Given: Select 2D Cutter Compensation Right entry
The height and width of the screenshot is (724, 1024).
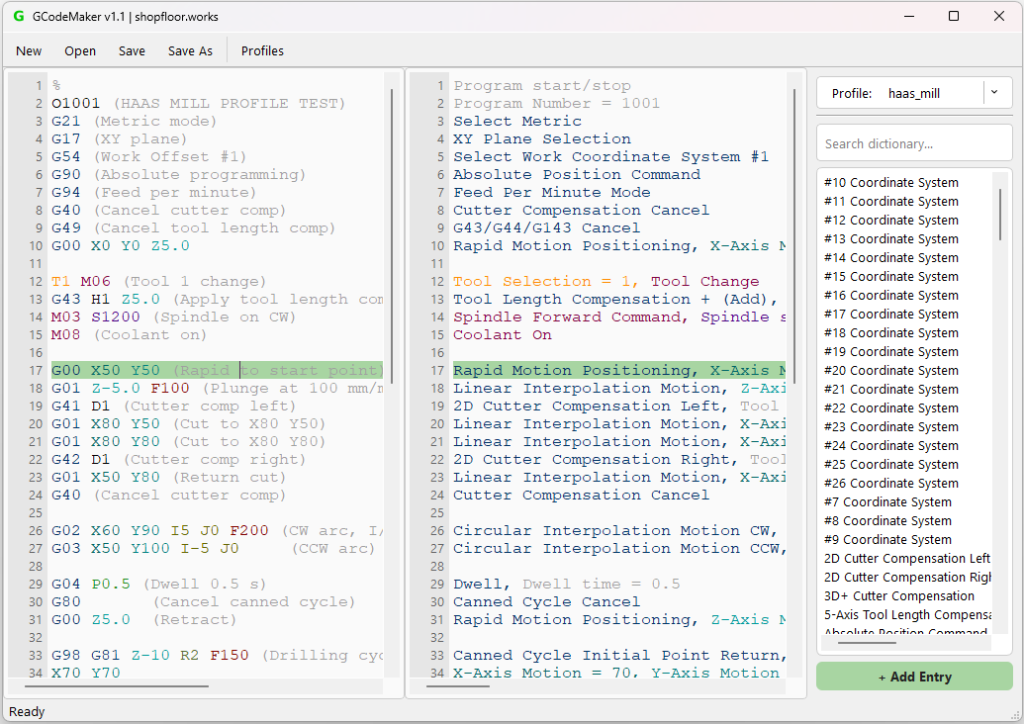Looking at the screenshot, I should click(906, 578).
